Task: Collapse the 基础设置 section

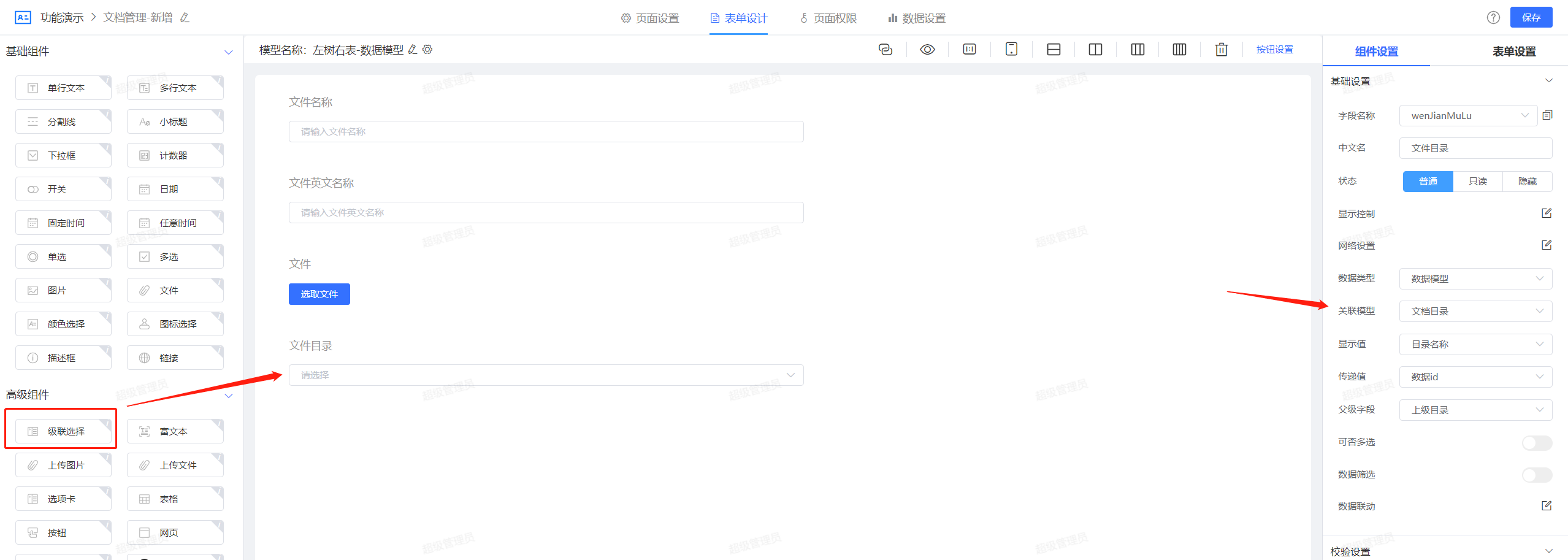Action: pyautogui.click(x=1548, y=80)
